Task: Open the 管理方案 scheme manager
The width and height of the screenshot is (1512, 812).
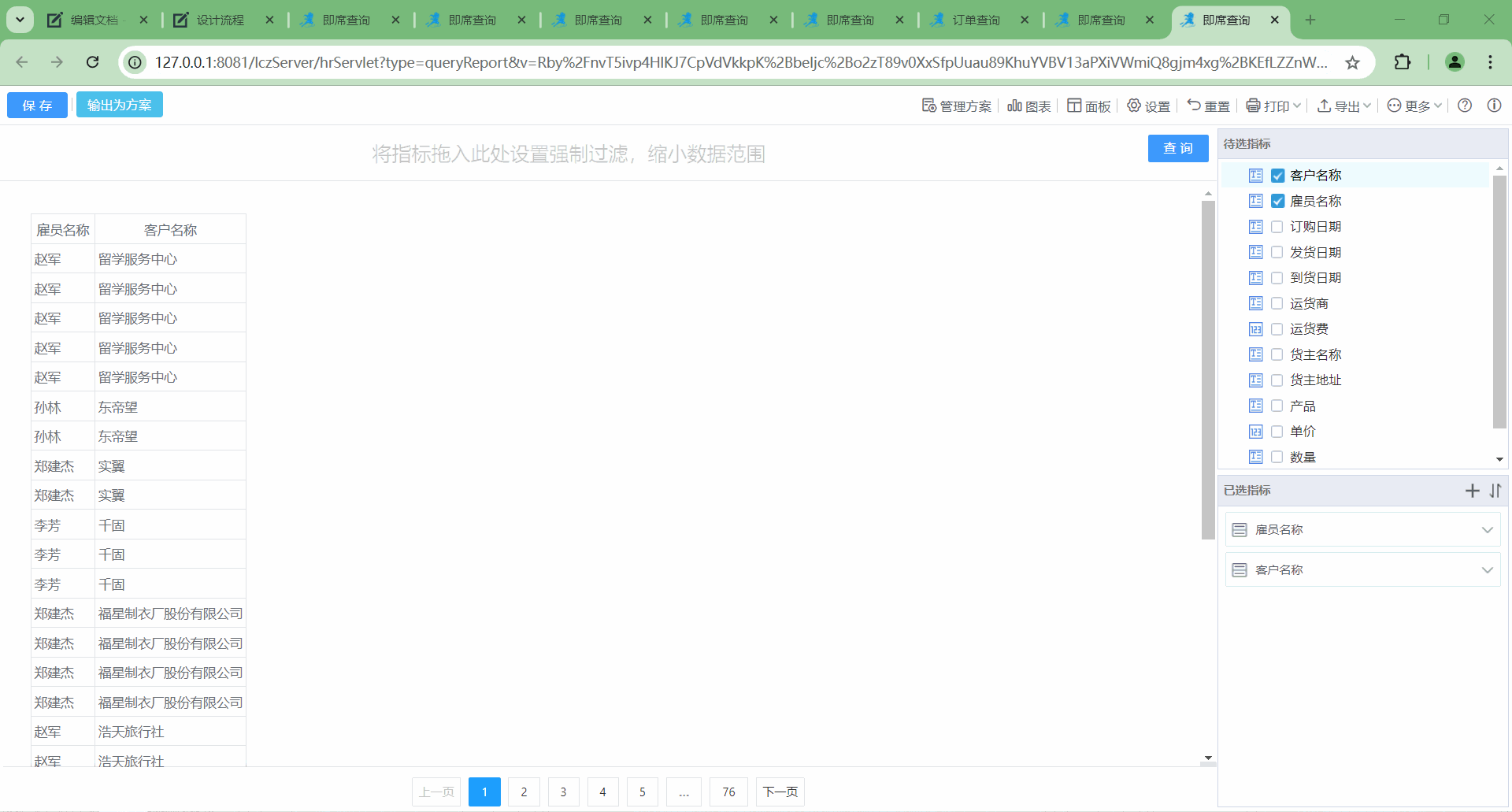Action: [x=956, y=106]
